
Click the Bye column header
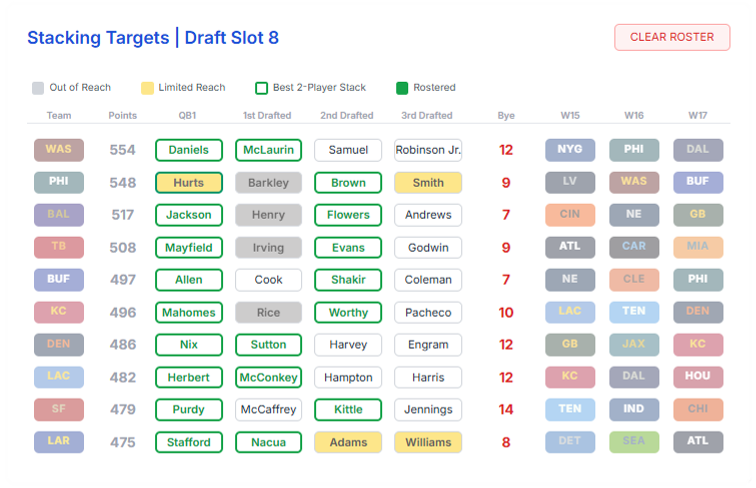(506, 116)
